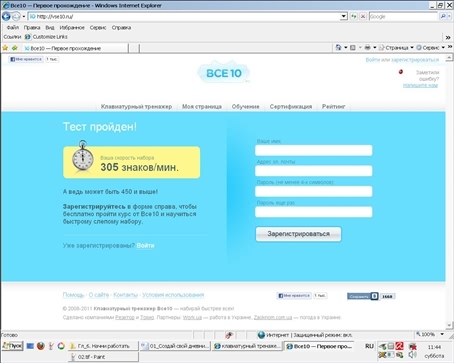
Task: Open the Клавиатурный тренажер nav tab
Action: point(136,107)
